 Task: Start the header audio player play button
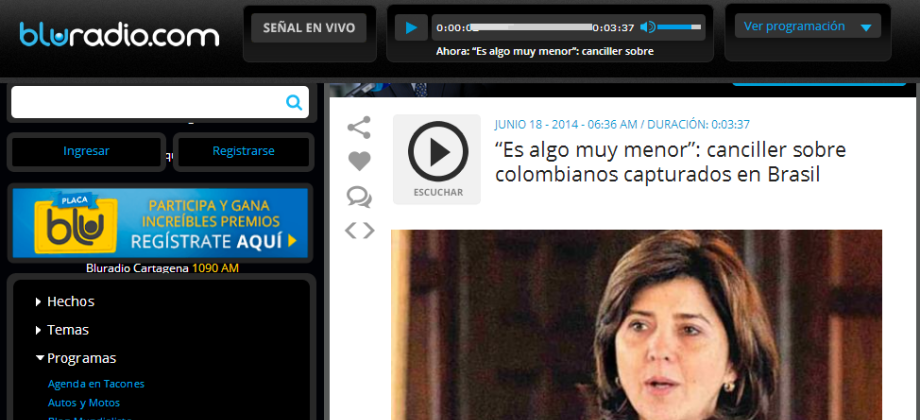coord(411,28)
